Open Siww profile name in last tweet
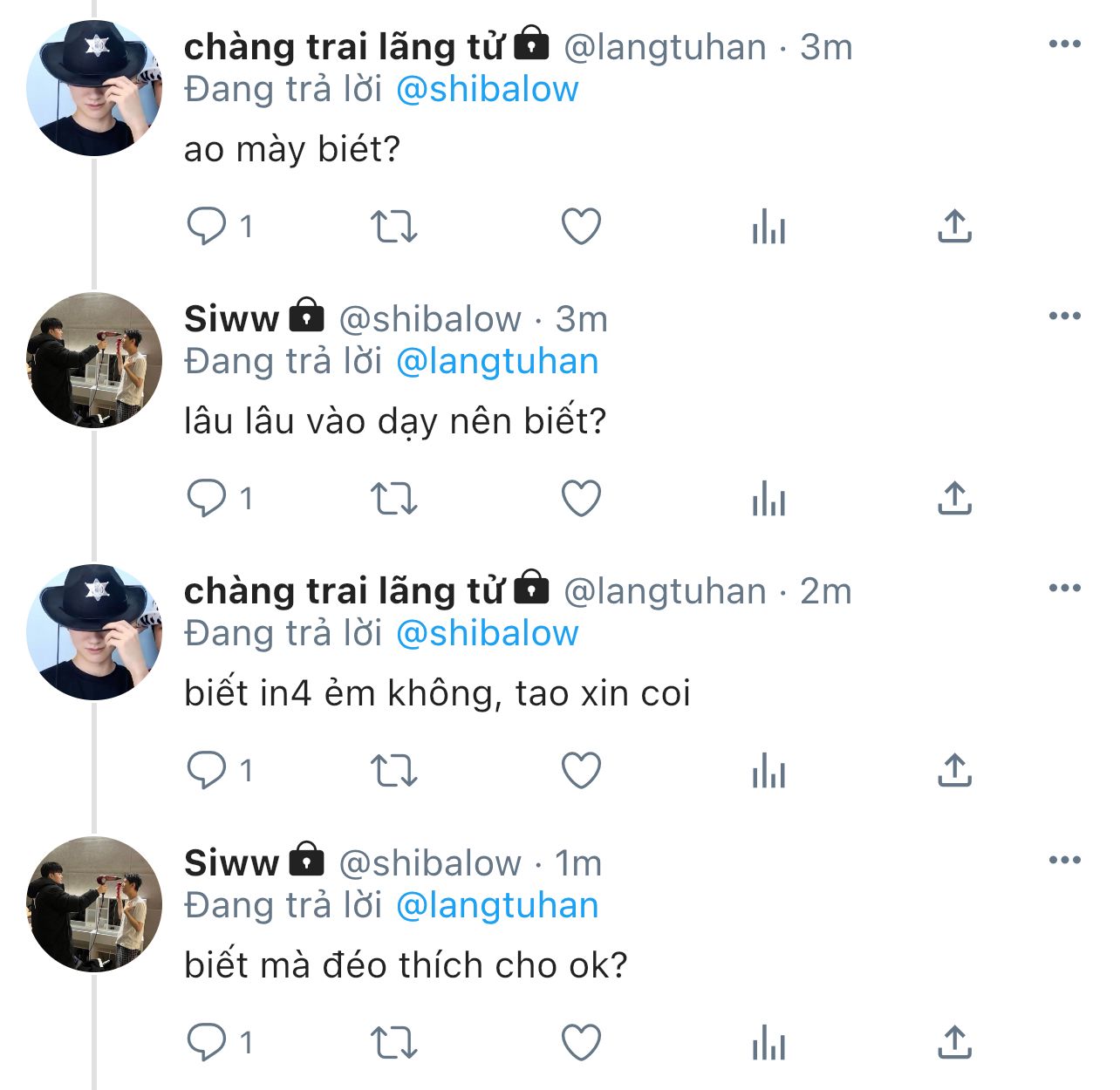The image size is (1120, 1090). point(231,863)
